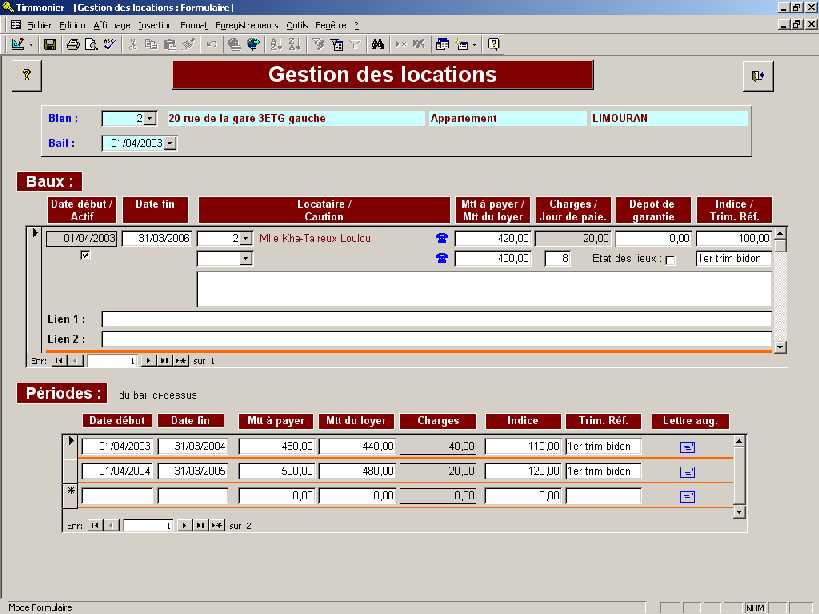Click the Lien 2 text field
Screen dimensions: 819x614
point(437,339)
